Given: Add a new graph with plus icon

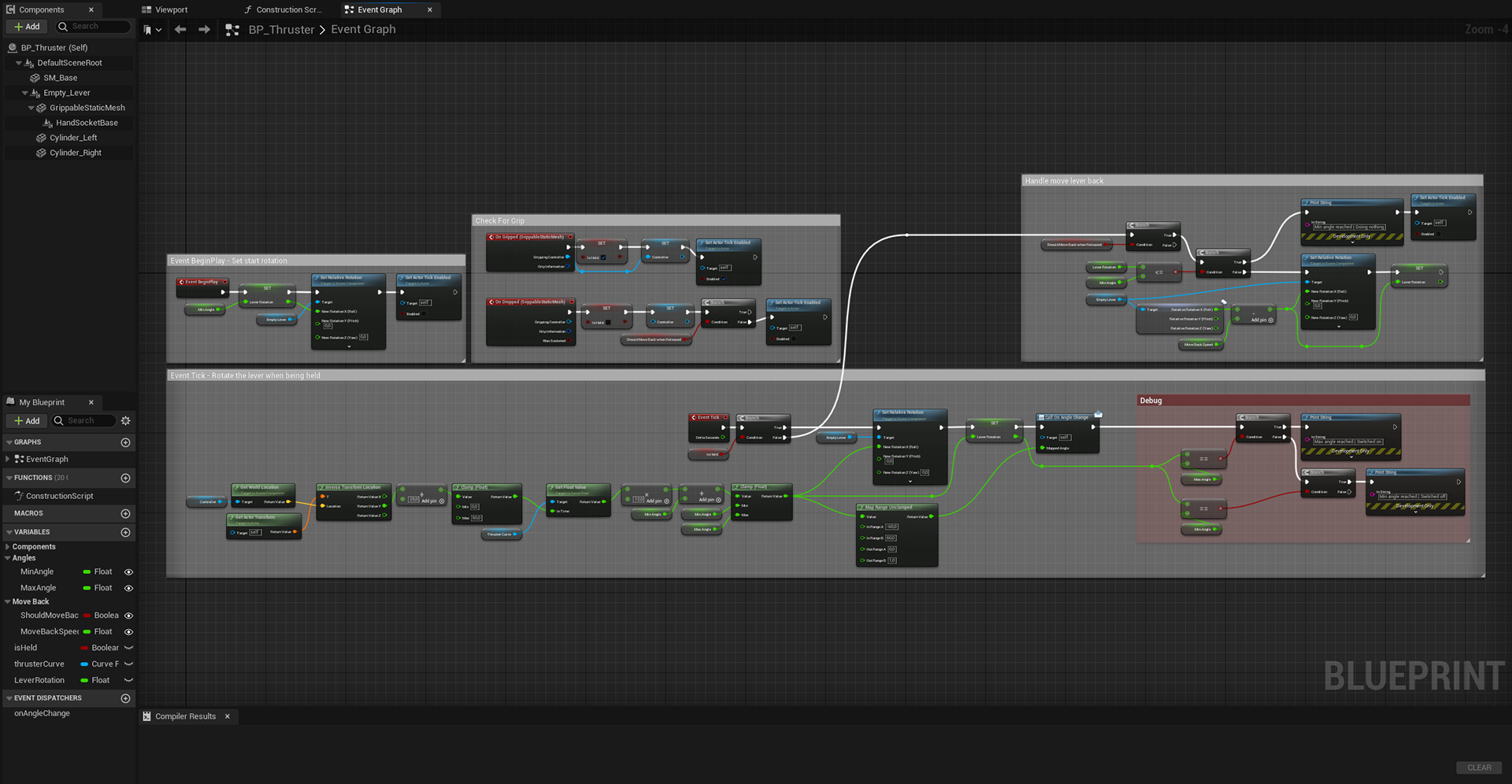Looking at the screenshot, I should 125,442.
